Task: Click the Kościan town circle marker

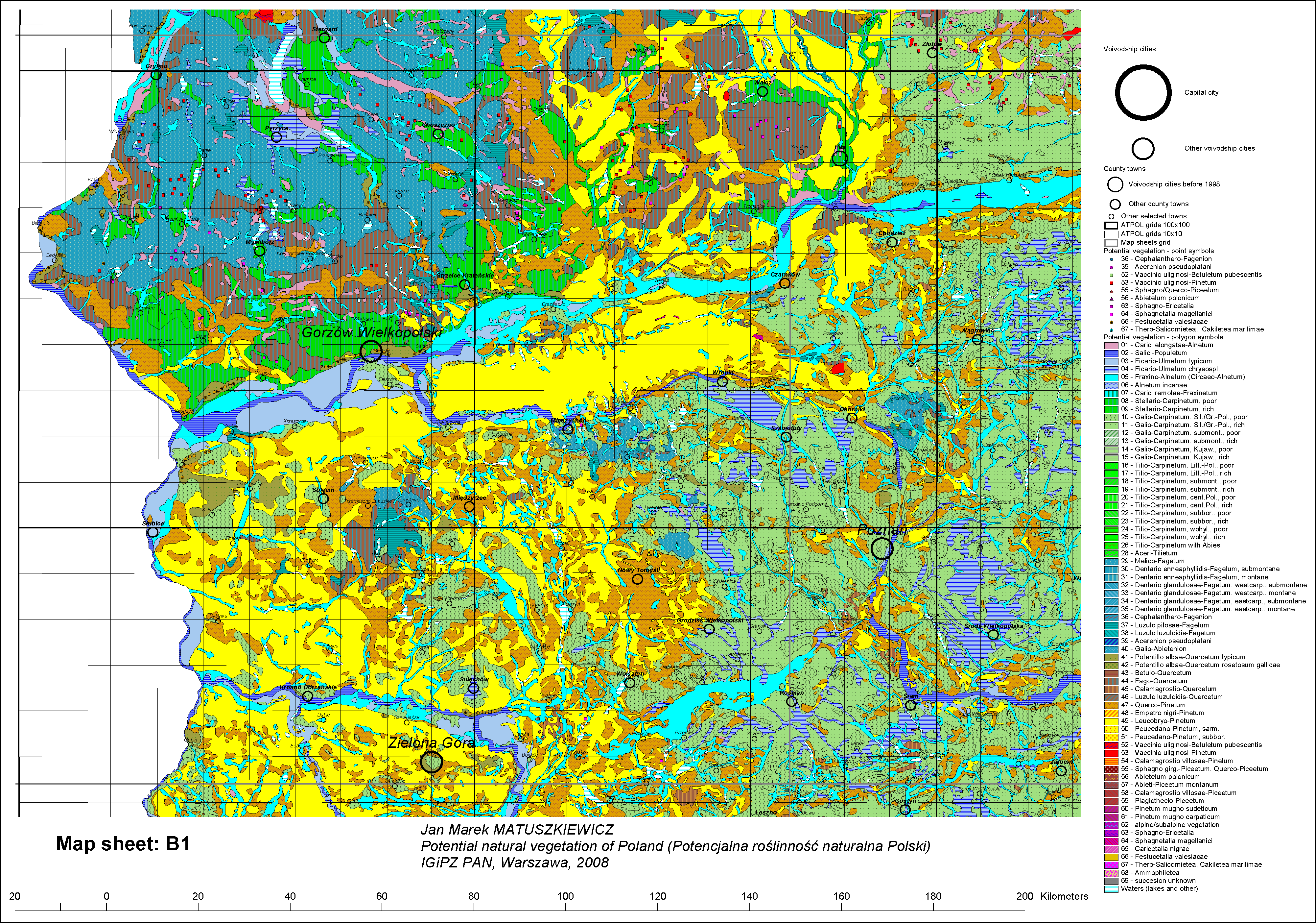Action: (x=791, y=701)
